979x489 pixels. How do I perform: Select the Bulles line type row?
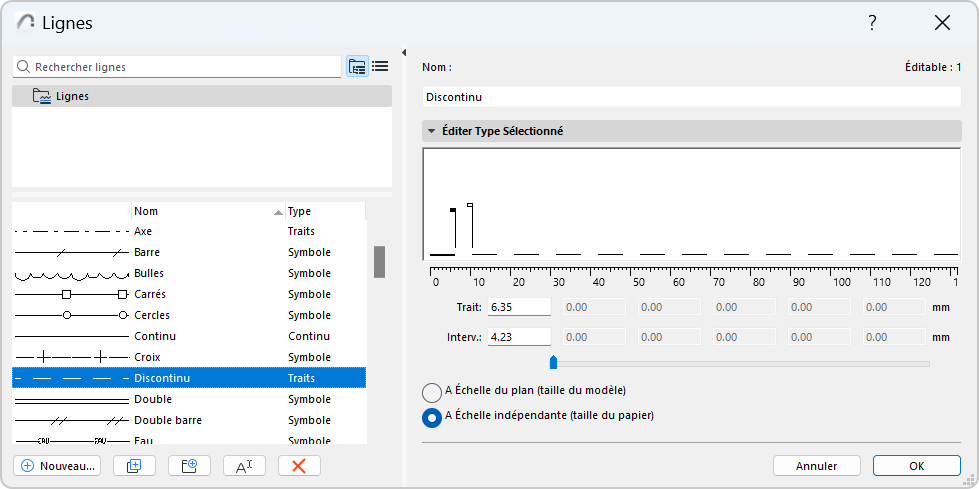point(189,273)
